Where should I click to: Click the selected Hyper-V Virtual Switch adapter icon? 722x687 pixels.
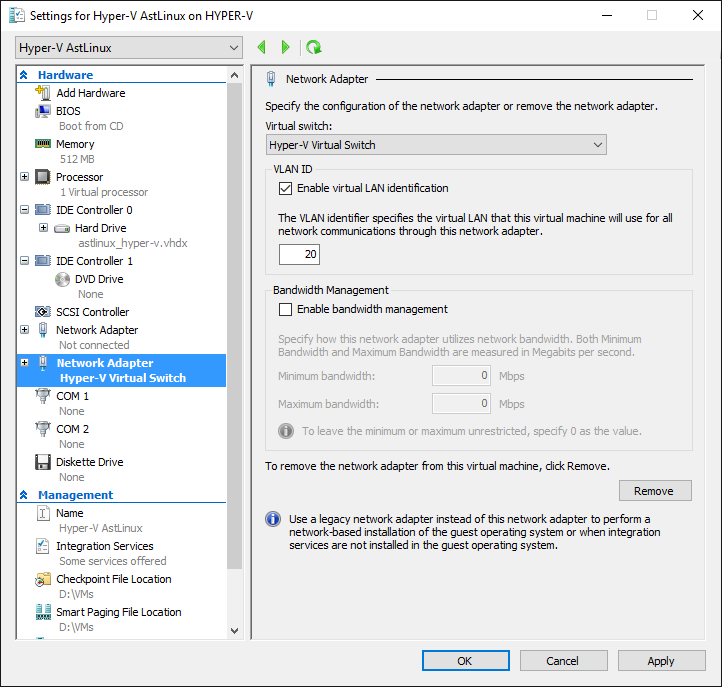click(x=43, y=363)
